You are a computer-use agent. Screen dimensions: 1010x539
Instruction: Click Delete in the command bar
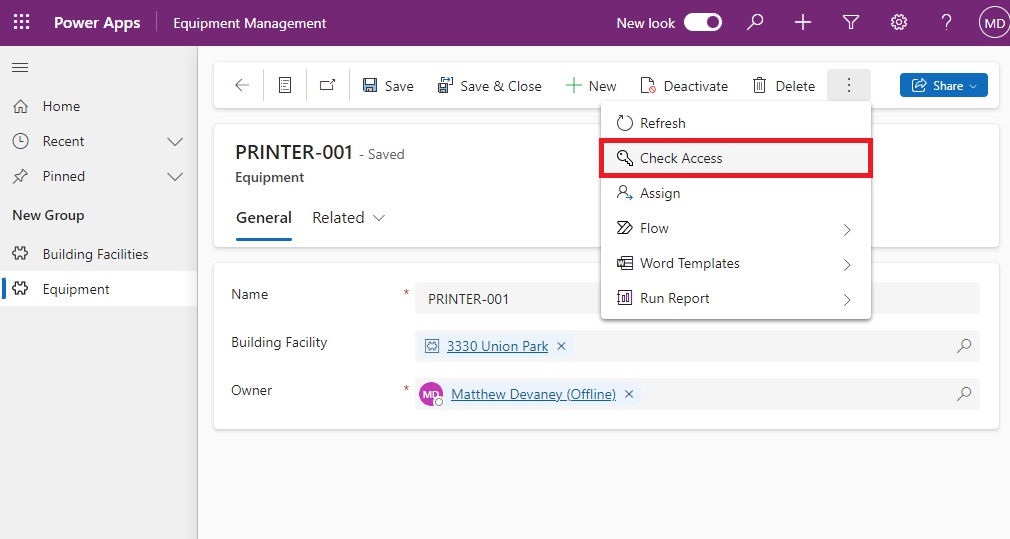point(783,86)
